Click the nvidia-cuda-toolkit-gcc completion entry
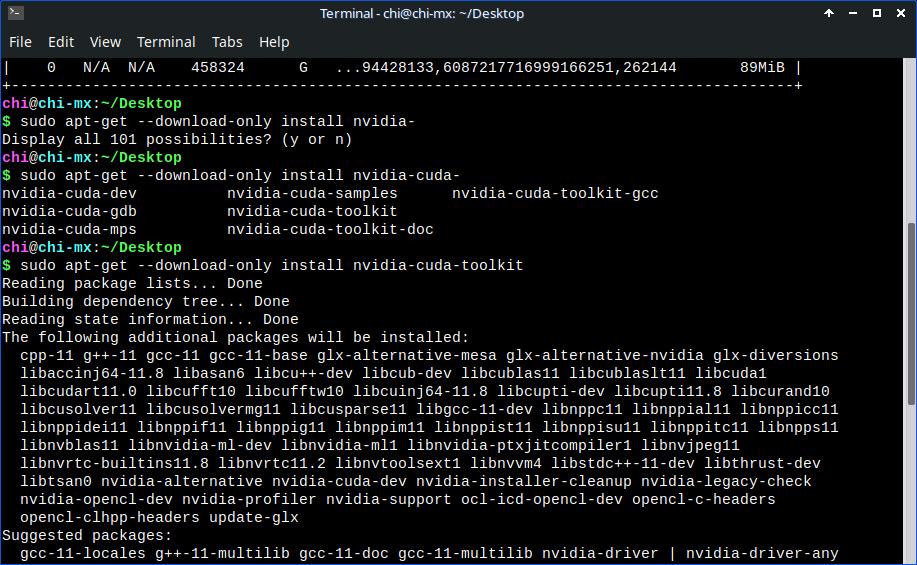917x565 pixels. point(555,193)
